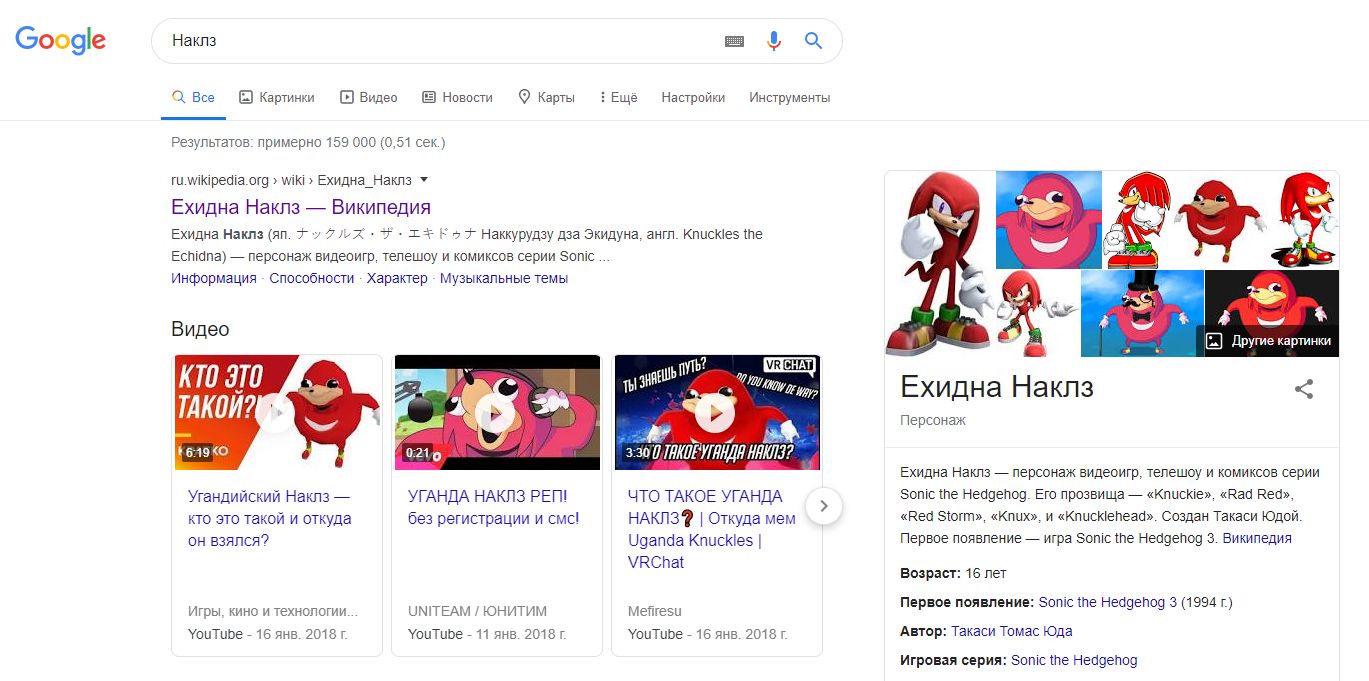The image size is (1369, 681).
Task: Open Ugandan Knuckles blue background thumbnail
Action: (1049, 219)
